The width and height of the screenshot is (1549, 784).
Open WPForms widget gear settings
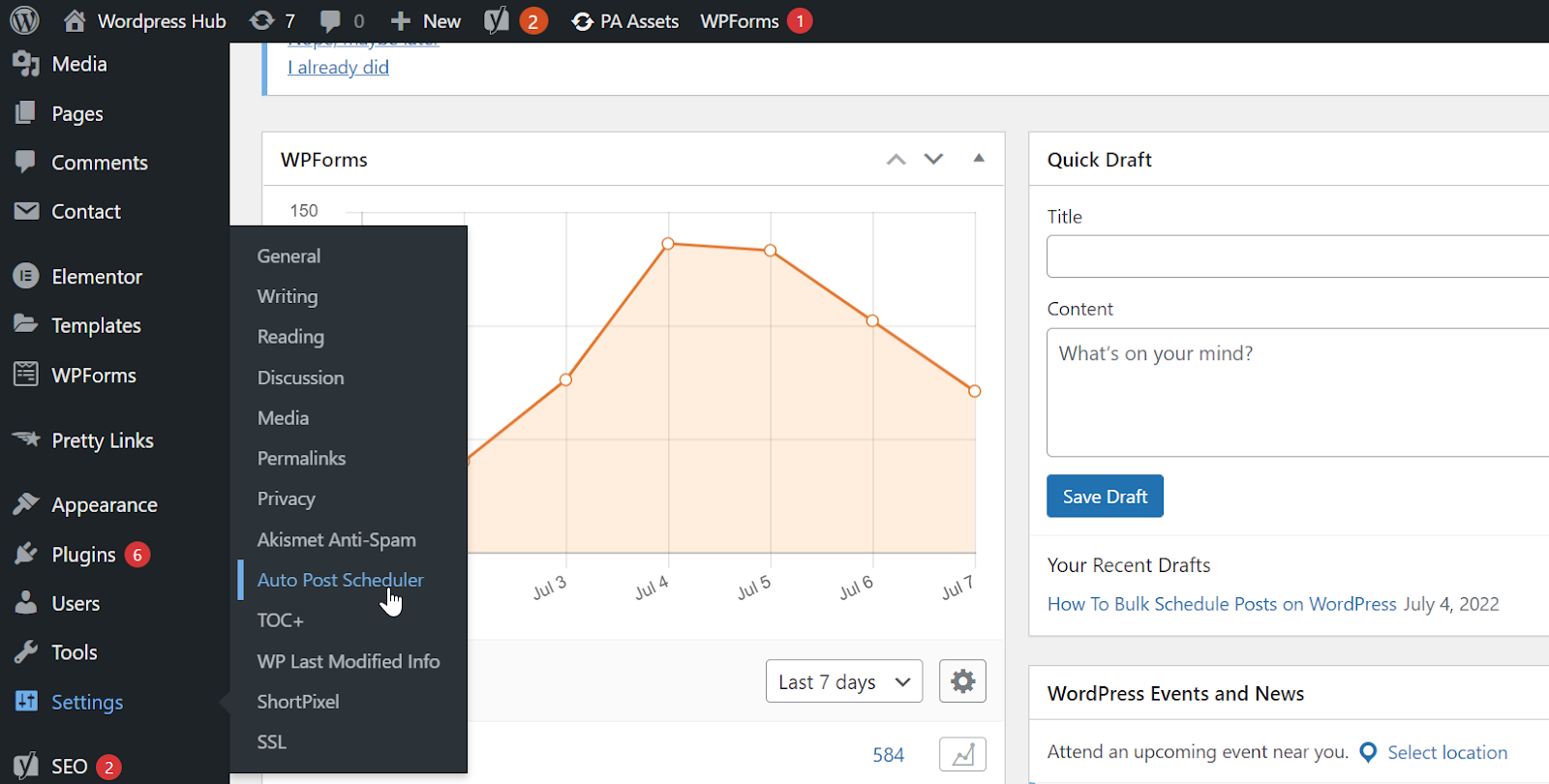click(x=962, y=681)
